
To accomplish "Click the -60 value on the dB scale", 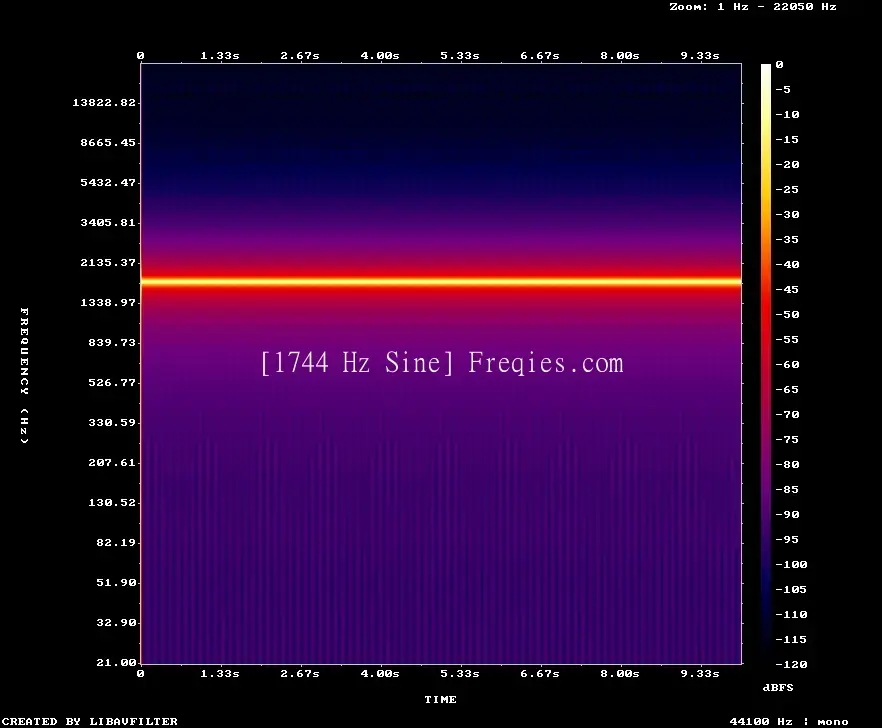I will click(787, 365).
